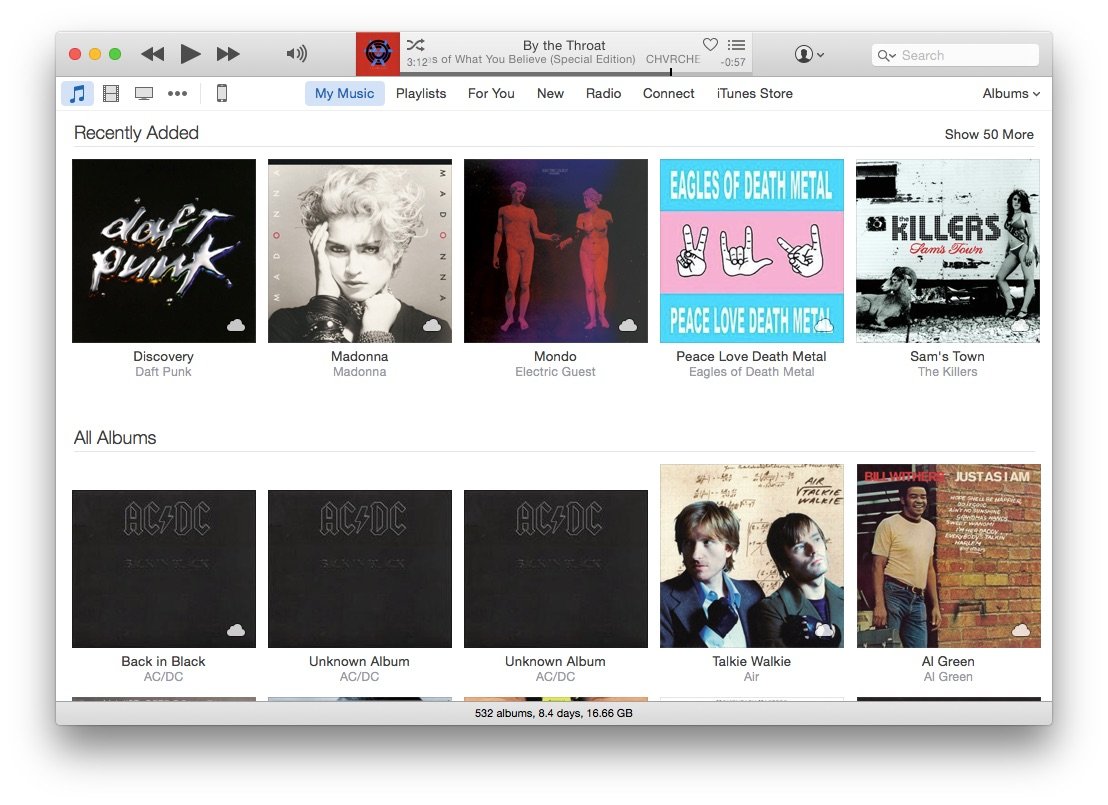Click the 532 albums status bar text
This screenshot has height=805, width=1108.
coord(553,713)
